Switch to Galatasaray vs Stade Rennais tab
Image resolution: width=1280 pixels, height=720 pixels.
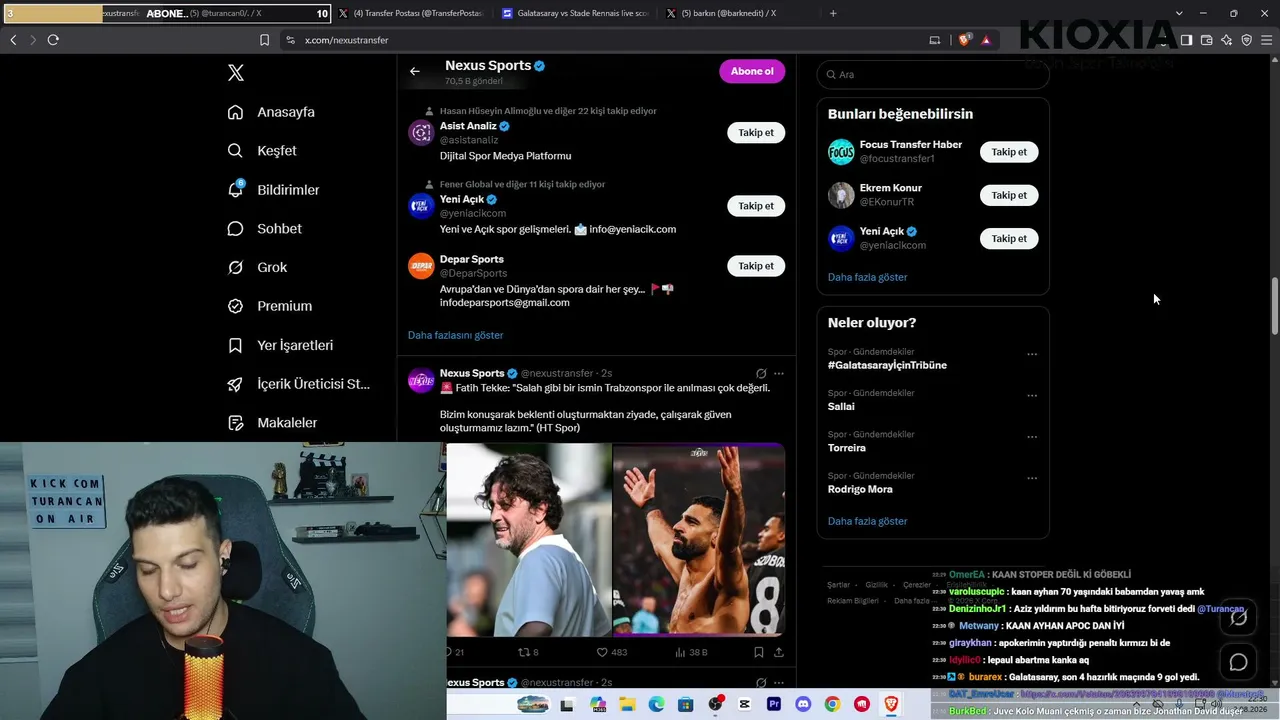[x=575, y=13]
